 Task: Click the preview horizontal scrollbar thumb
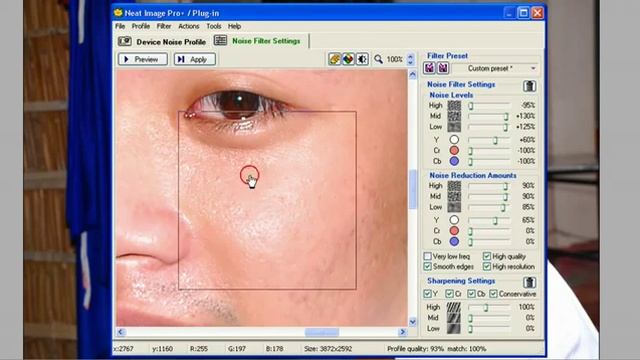point(322,332)
